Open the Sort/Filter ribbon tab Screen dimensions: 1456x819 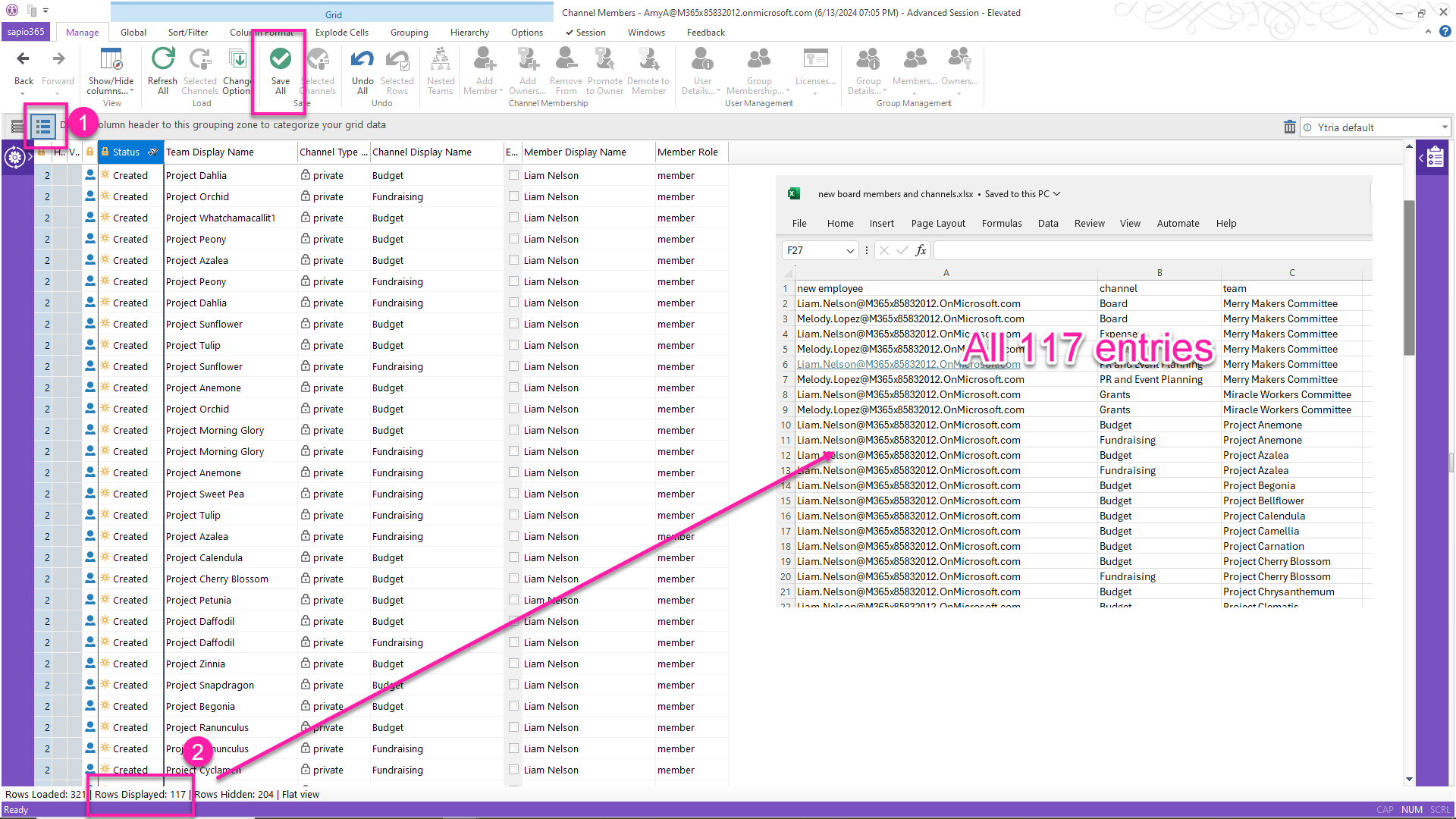pyautogui.click(x=188, y=33)
